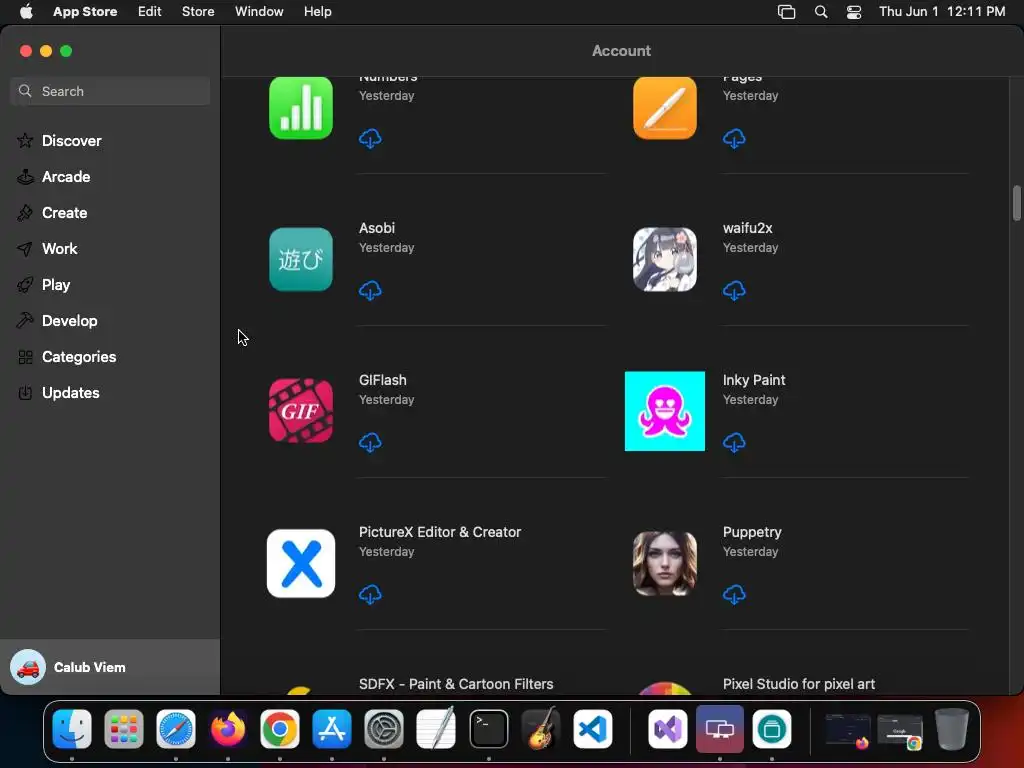Image resolution: width=1024 pixels, height=768 pixels.
Task: Open Terminal from the Dock
Action: [488, 729]
